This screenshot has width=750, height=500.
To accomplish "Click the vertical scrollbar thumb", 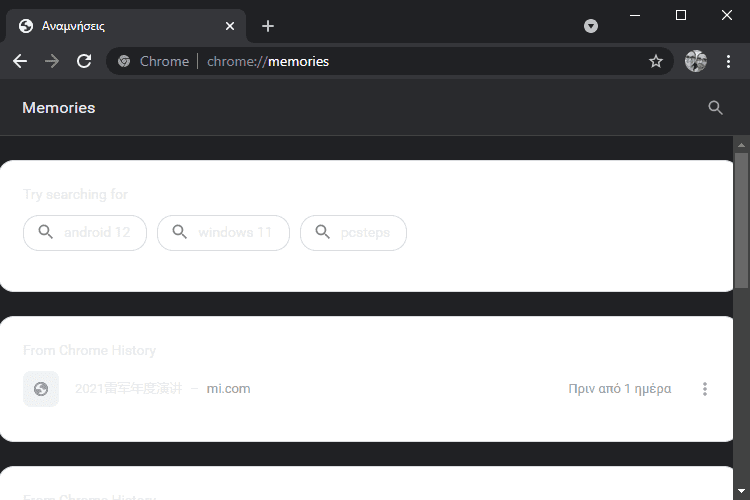I will pos(741,220).
